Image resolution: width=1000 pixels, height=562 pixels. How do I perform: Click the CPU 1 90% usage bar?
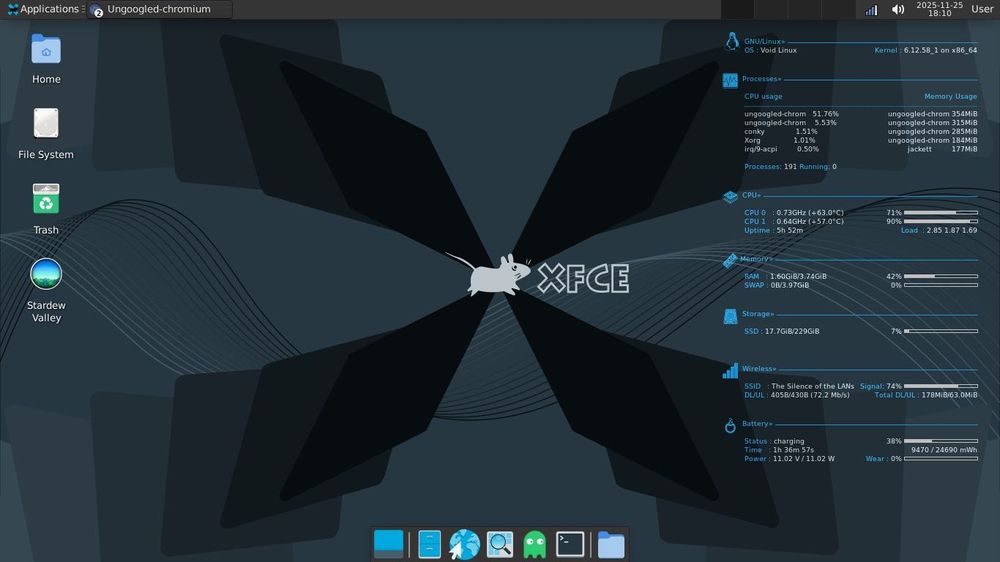[x=941, y=221]
